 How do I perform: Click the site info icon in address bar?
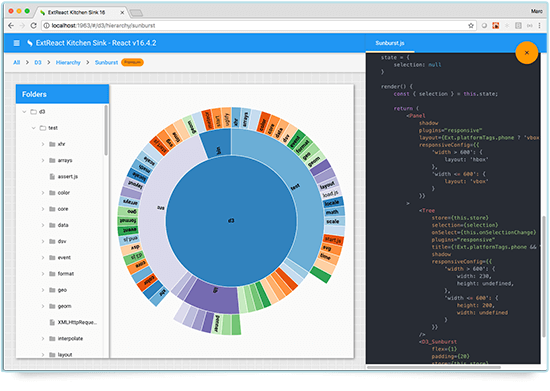46,26
